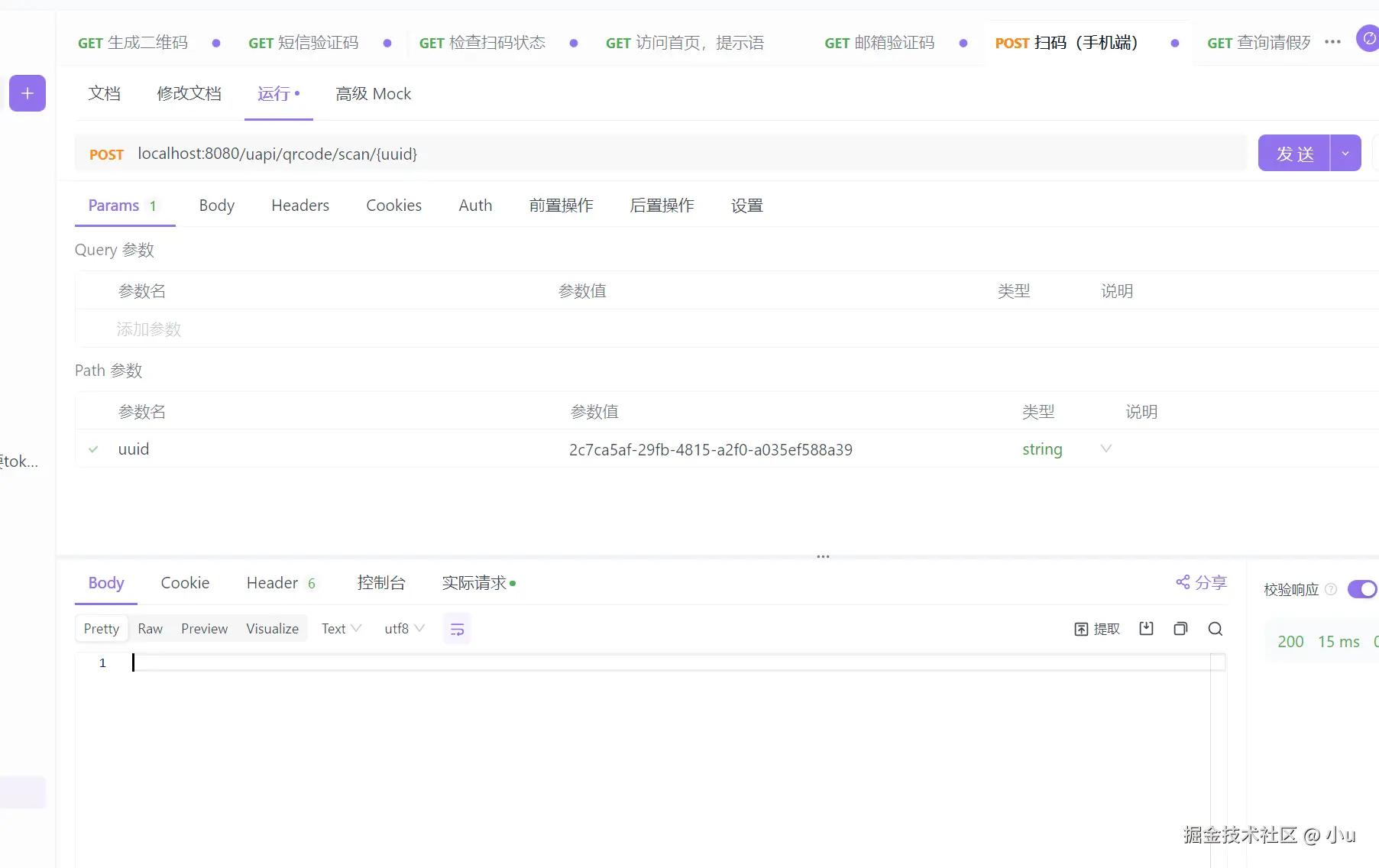
Task: Click the uuid parameter name cell
Action: coord(134,449)
